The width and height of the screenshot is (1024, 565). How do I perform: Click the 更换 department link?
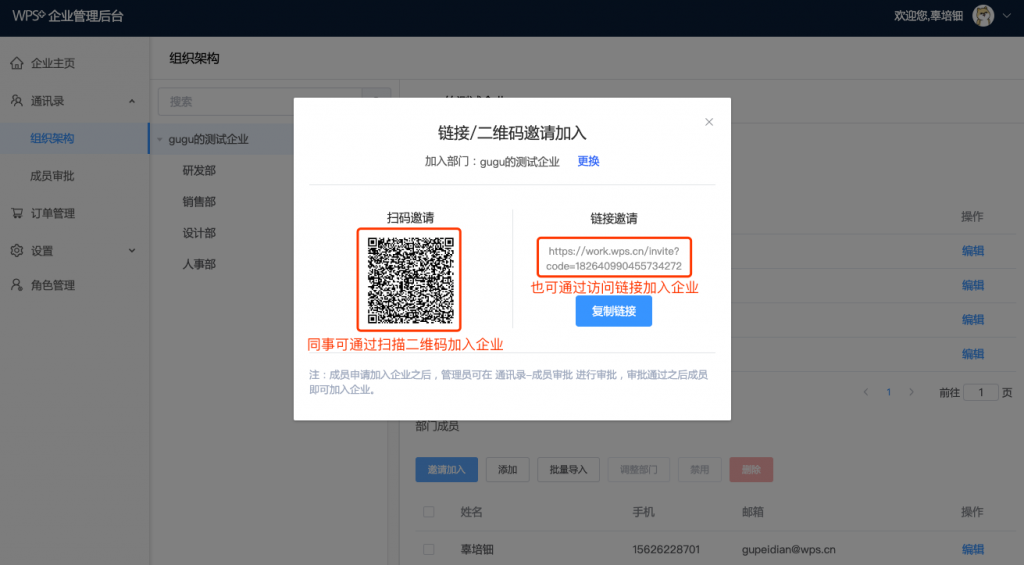pyautogui.click(x=588, y=161)
